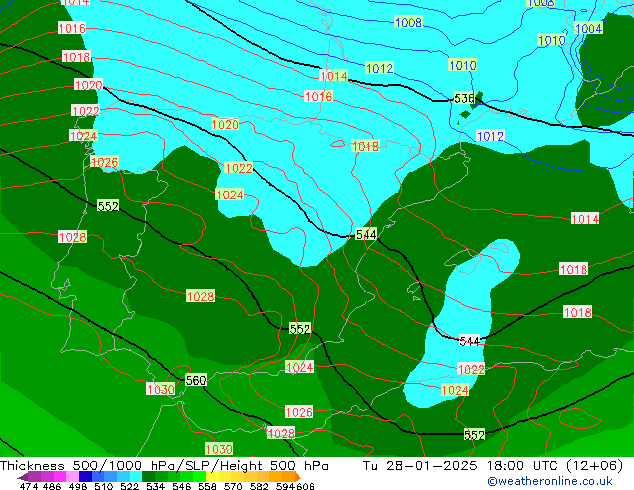Select the 546 value on the legend scale
Screen dimensions: 634x490
pos(181,486)
